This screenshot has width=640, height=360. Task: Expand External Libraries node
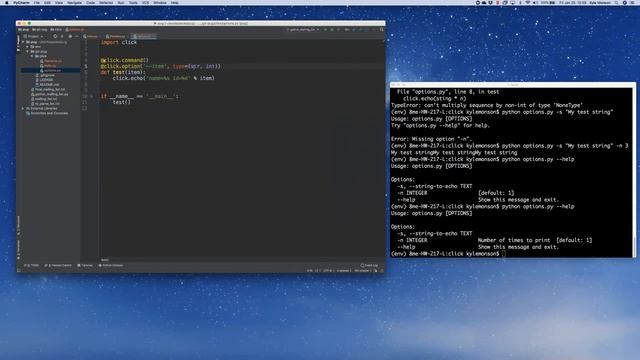point(23,109)
